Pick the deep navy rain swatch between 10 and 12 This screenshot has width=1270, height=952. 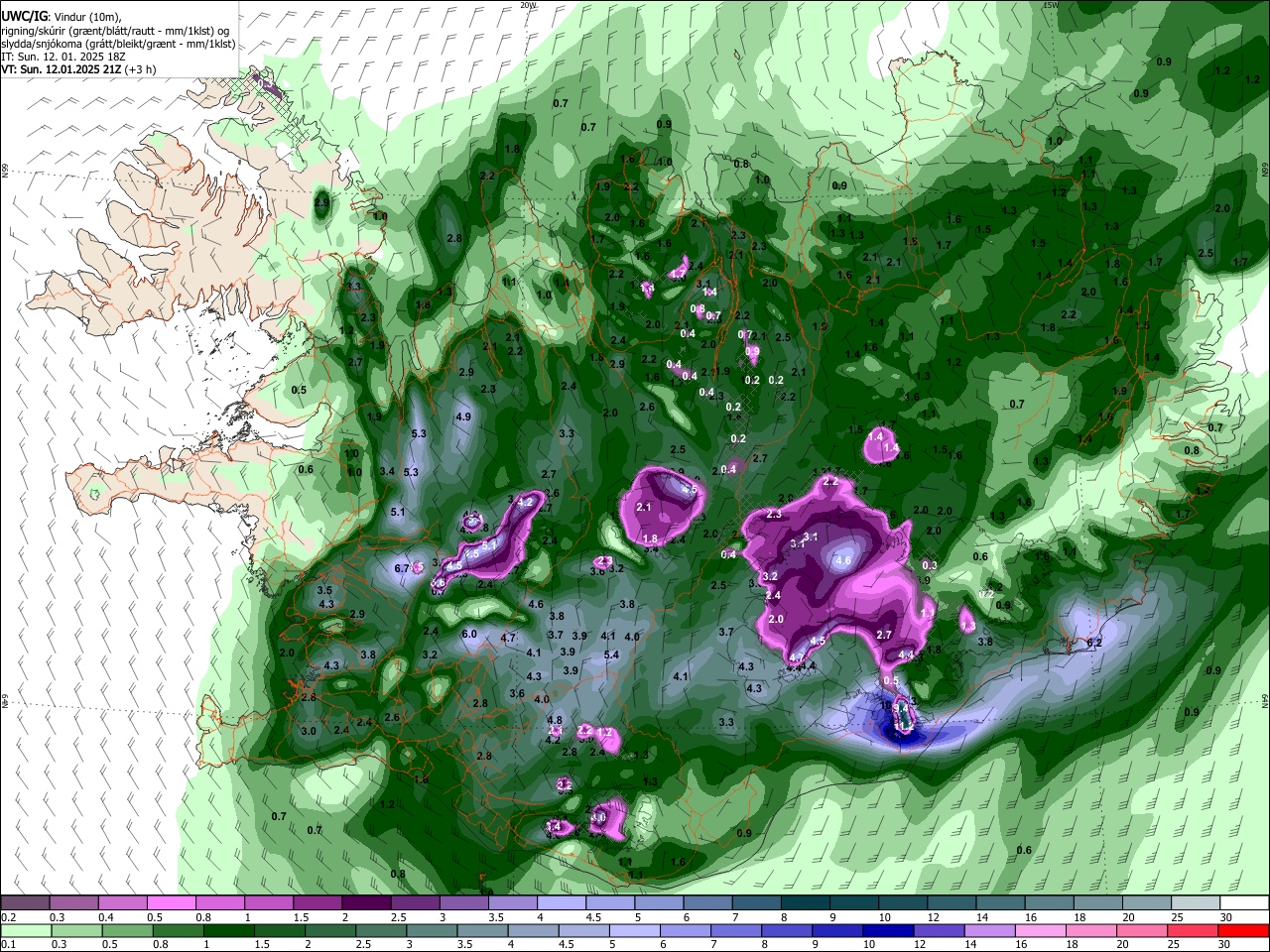click(x=886, y=930)
